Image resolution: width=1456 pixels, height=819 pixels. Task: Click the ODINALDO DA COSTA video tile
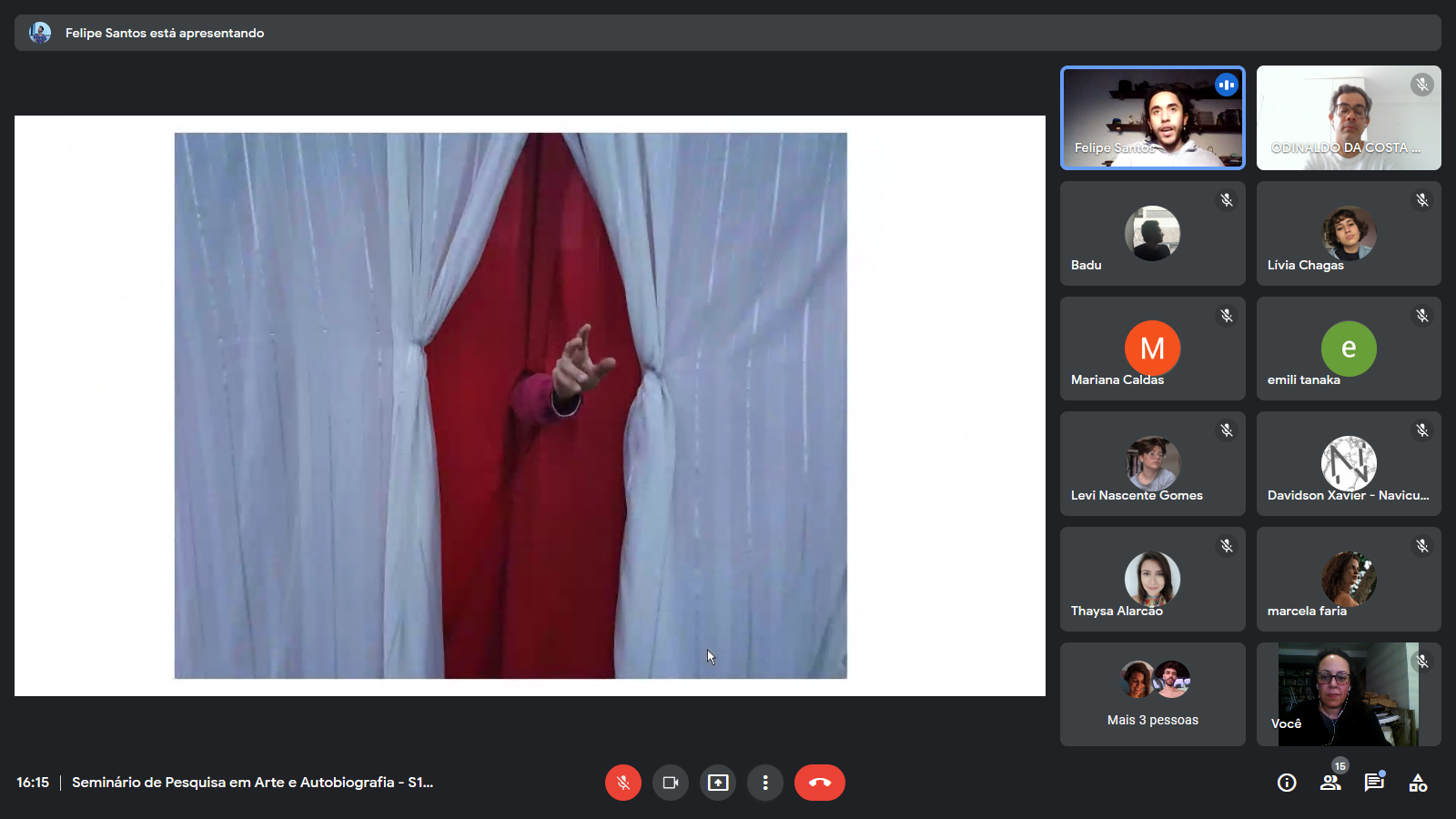(x=1349, y=117)
